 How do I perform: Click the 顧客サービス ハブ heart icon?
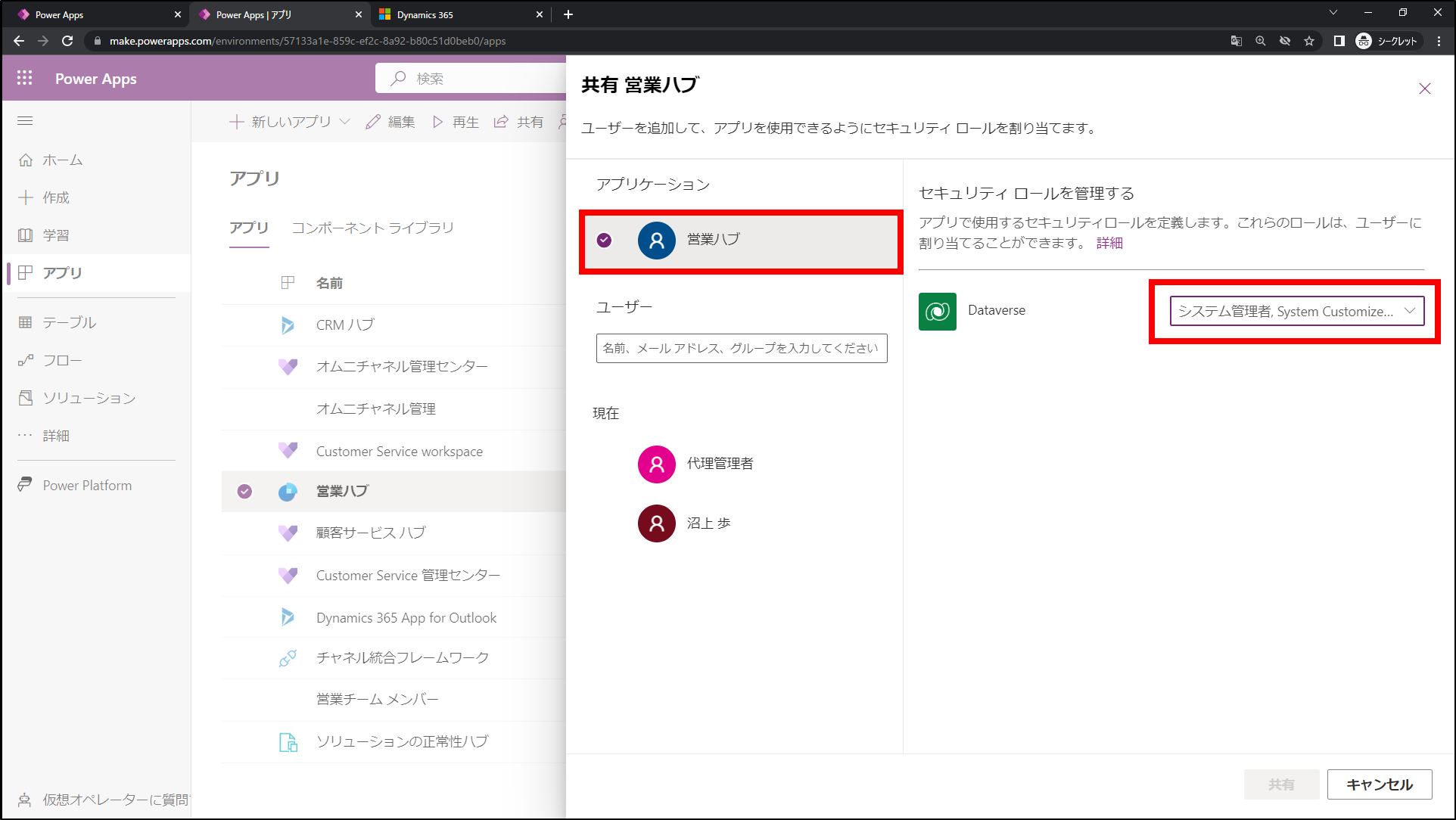click(x=288, y=533)
